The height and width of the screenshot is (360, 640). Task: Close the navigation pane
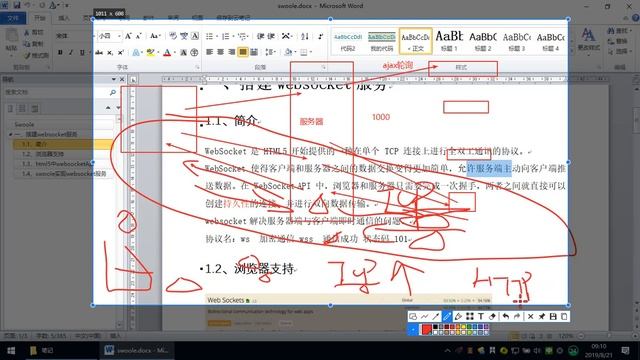(122, 79)
